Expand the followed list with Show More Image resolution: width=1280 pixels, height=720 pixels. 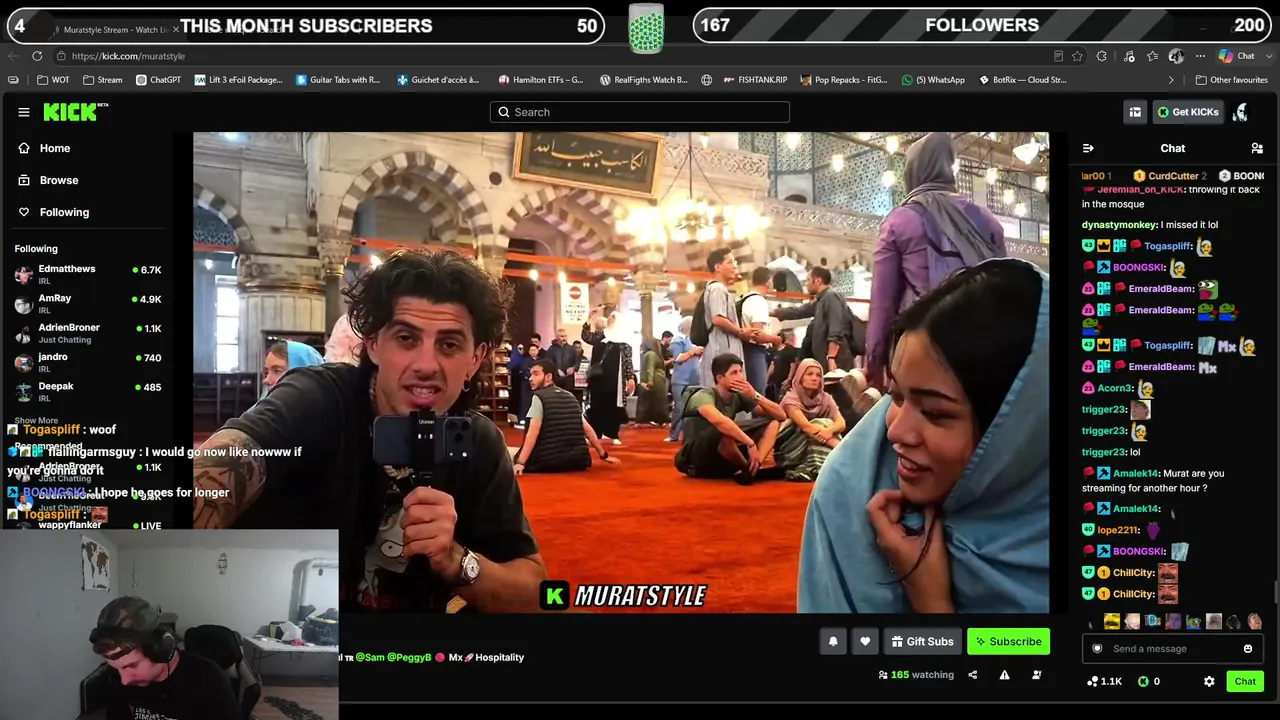(36, 421)
